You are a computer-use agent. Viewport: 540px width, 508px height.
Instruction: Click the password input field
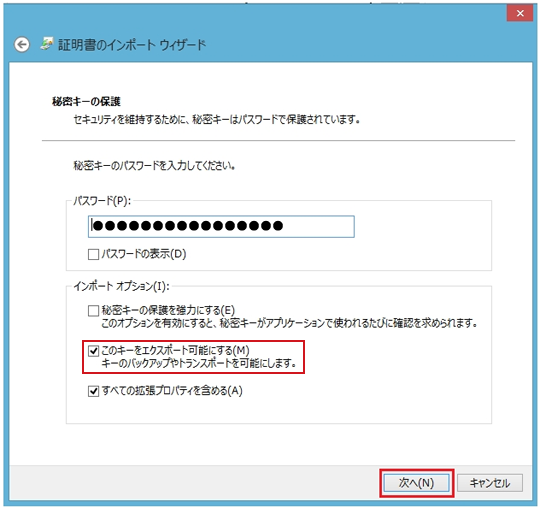(x=221, y=226)
